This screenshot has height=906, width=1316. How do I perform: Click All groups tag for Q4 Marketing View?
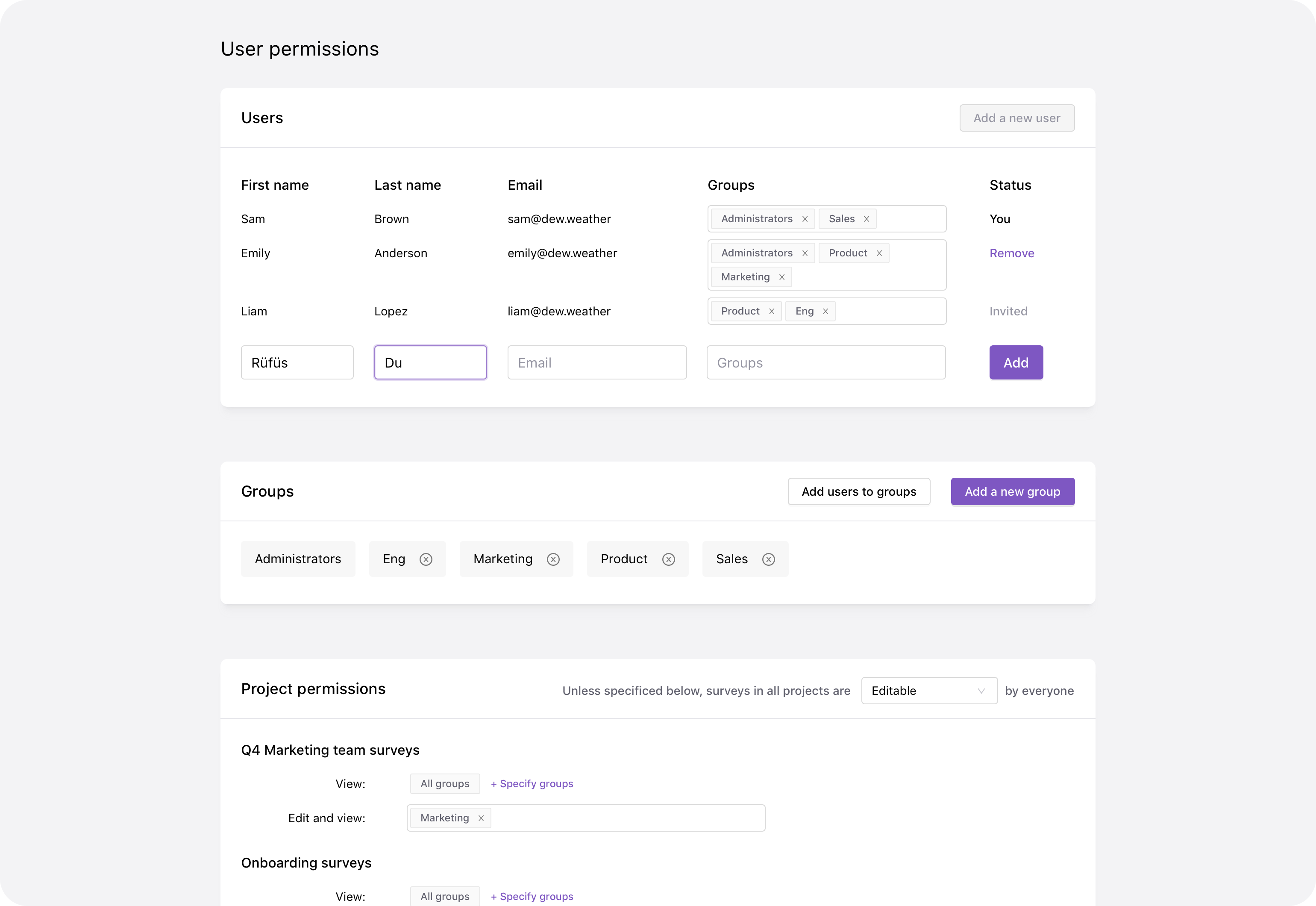point(445,784)
